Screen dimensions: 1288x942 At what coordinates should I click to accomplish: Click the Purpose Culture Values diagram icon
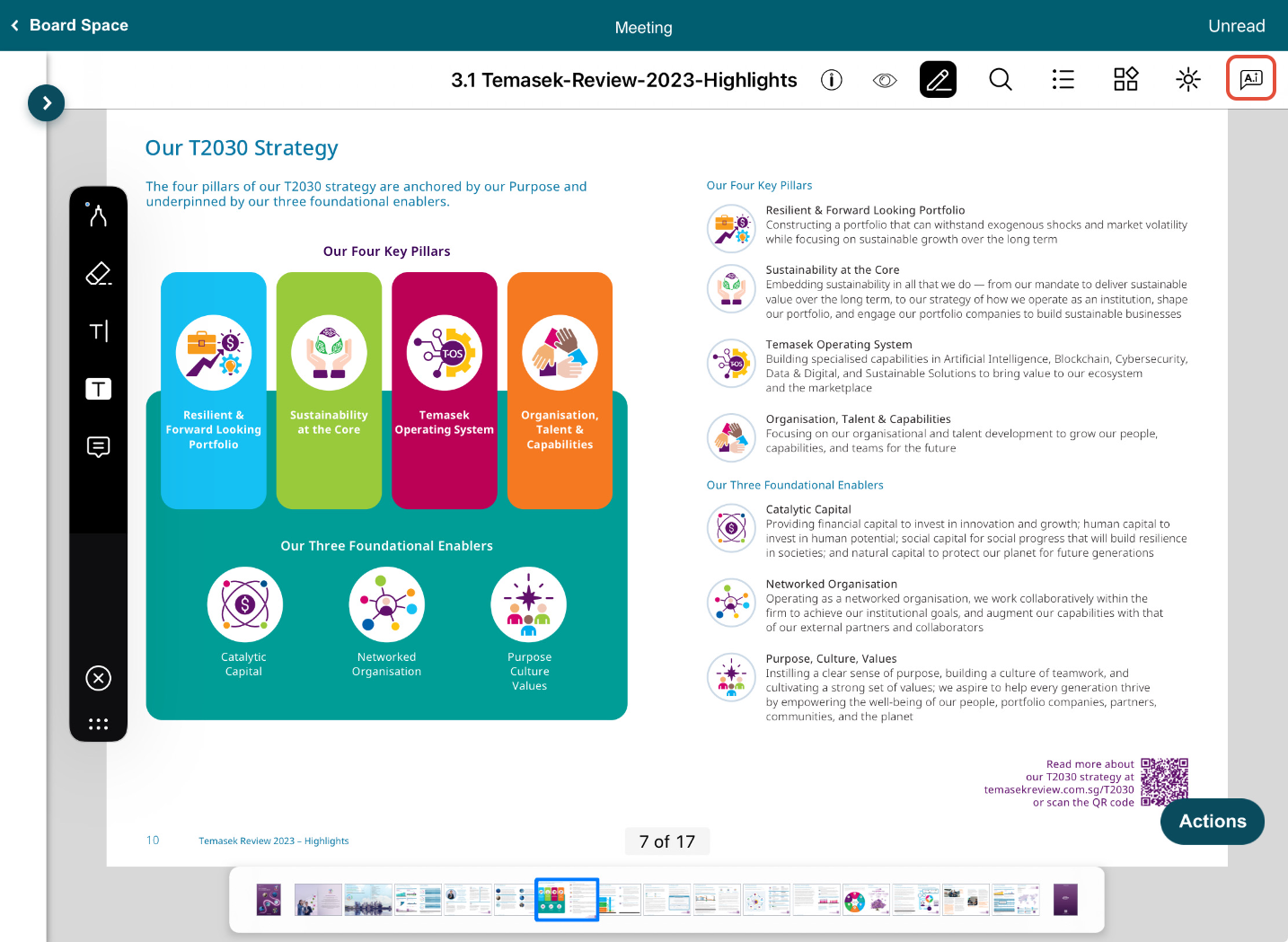point(529,604)
